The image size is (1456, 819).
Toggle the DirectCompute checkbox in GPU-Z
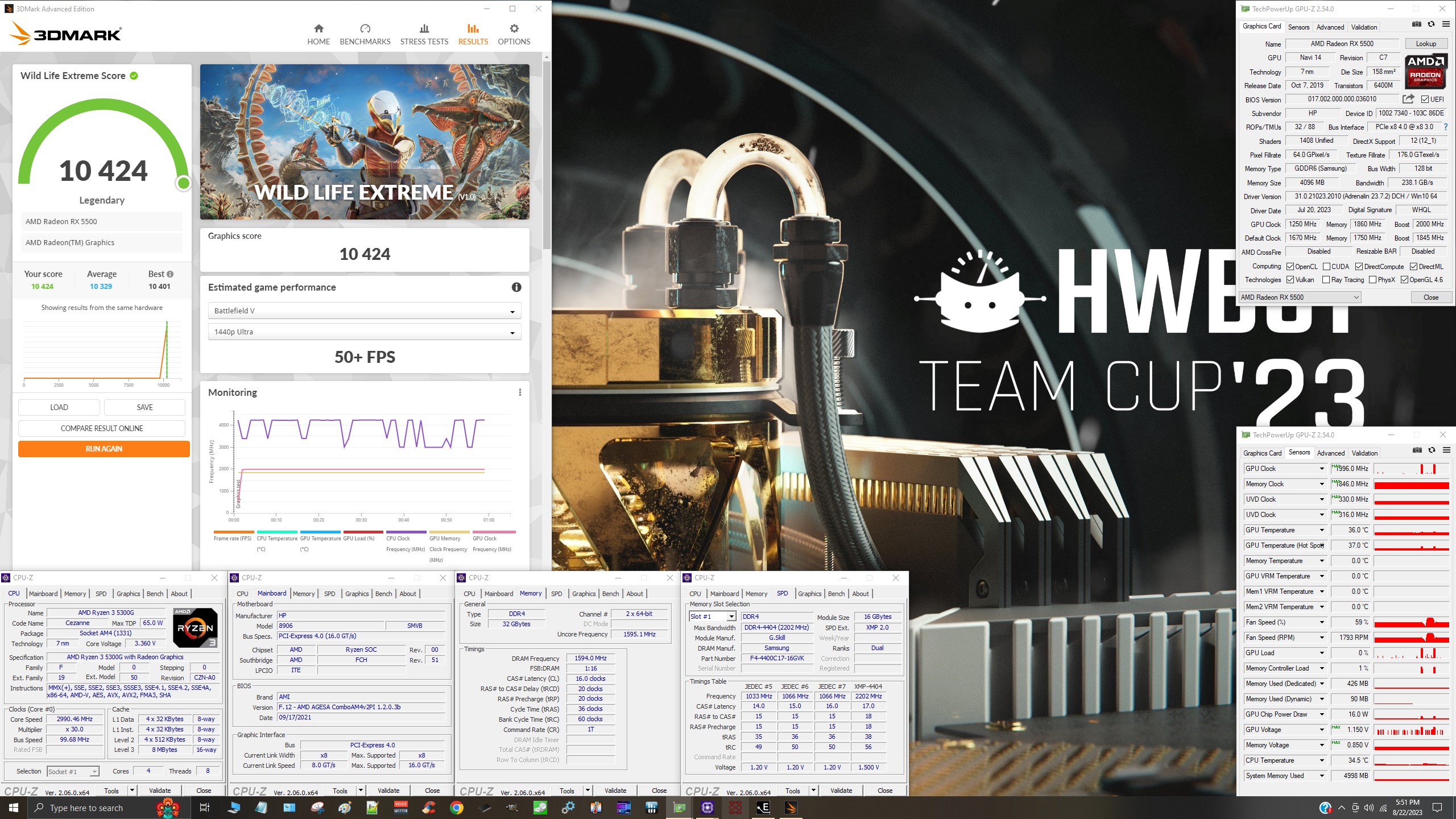[x=1359, y=267]
